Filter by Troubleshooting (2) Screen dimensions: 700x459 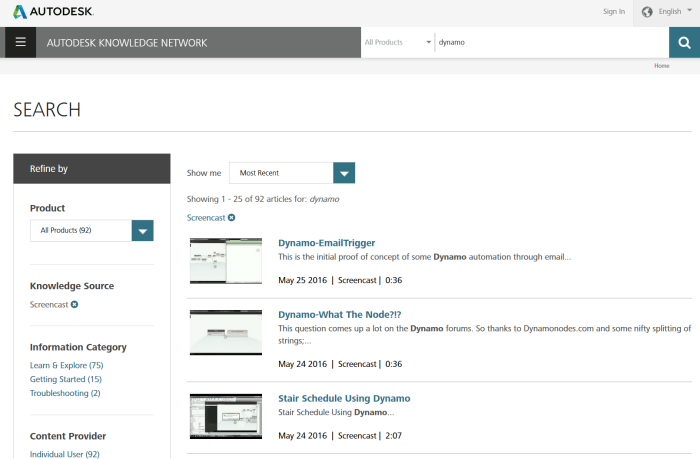pos(65,393)
